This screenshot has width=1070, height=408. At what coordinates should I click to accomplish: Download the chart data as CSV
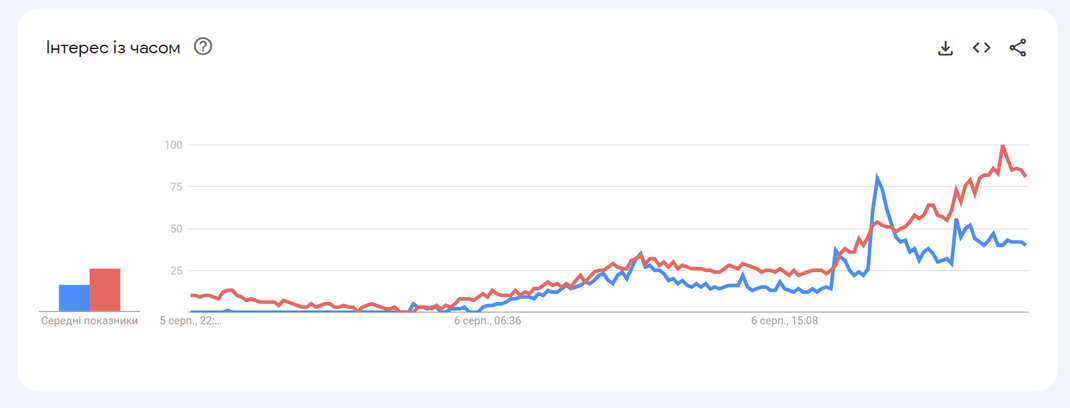[x=945, y=48]
